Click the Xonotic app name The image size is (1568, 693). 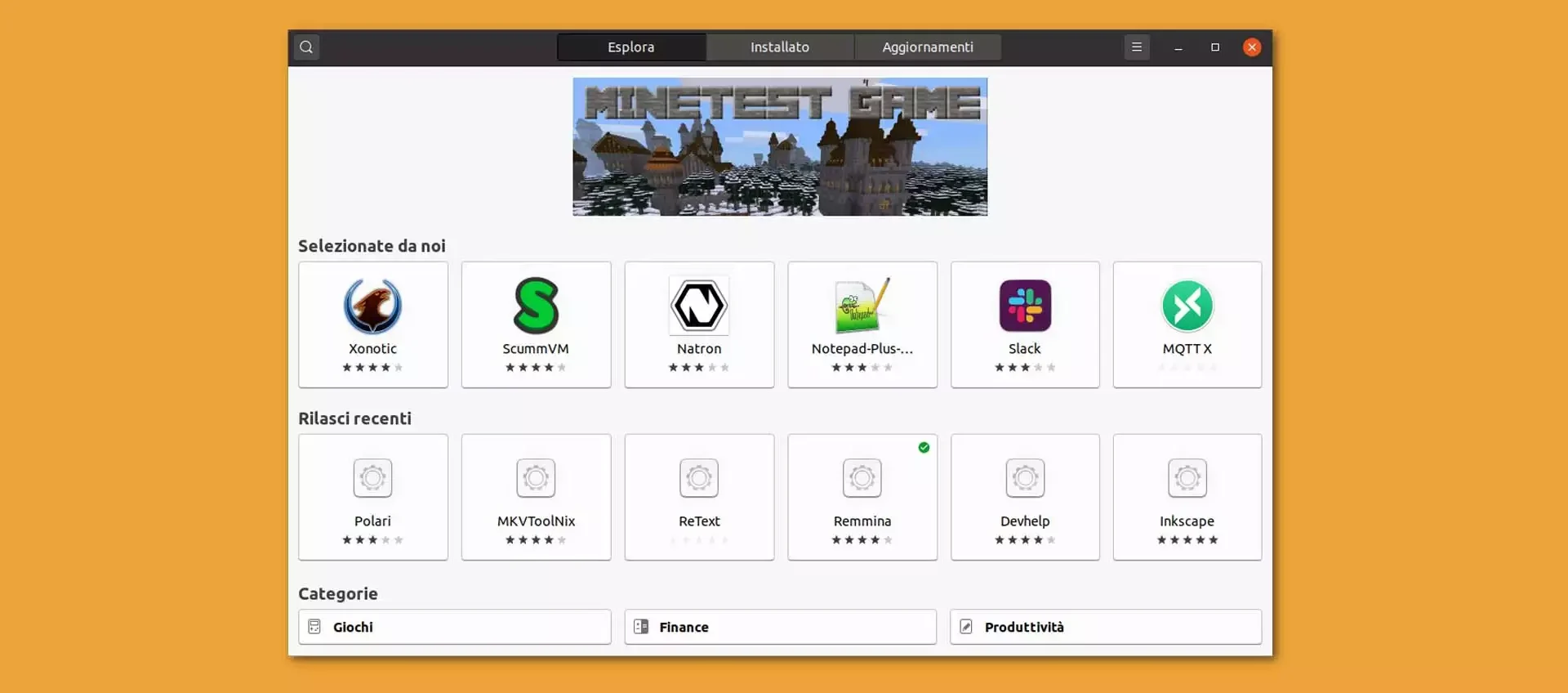372,349
